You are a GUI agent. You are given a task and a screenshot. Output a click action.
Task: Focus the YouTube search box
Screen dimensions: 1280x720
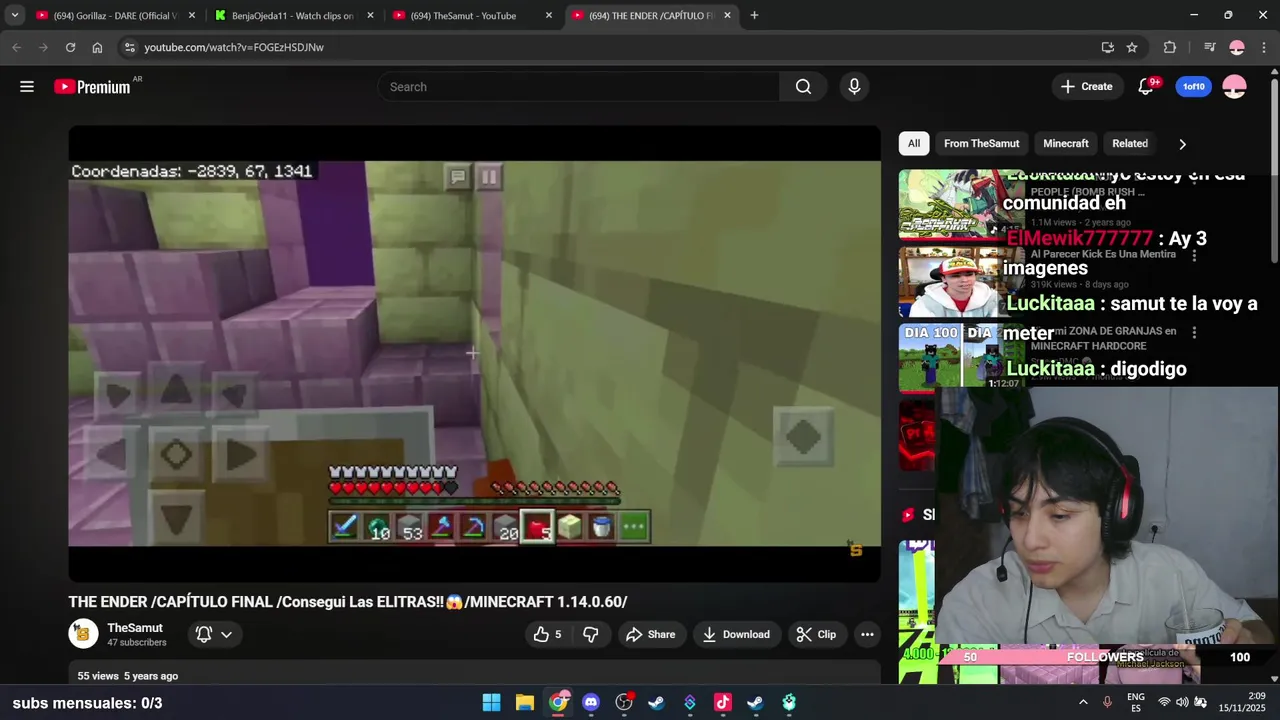coord(578,87)
